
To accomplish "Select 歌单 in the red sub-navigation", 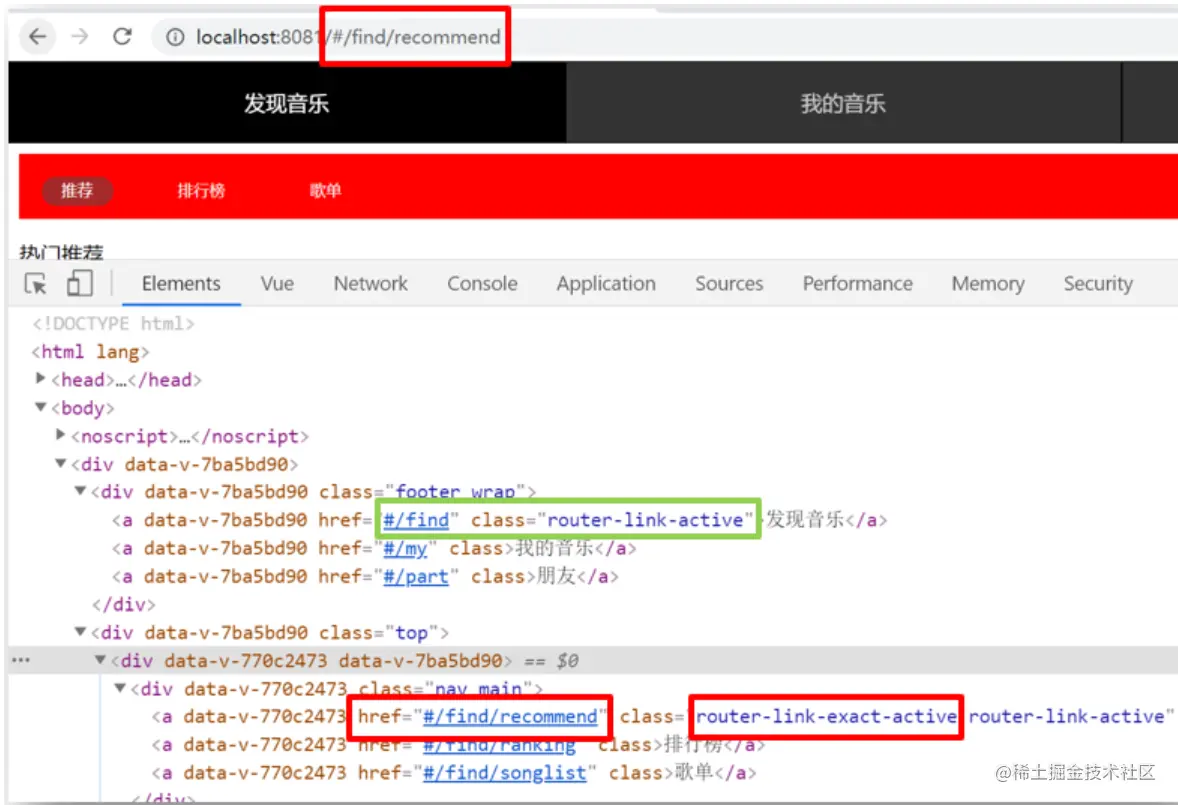I will click(x=325, y=190).
